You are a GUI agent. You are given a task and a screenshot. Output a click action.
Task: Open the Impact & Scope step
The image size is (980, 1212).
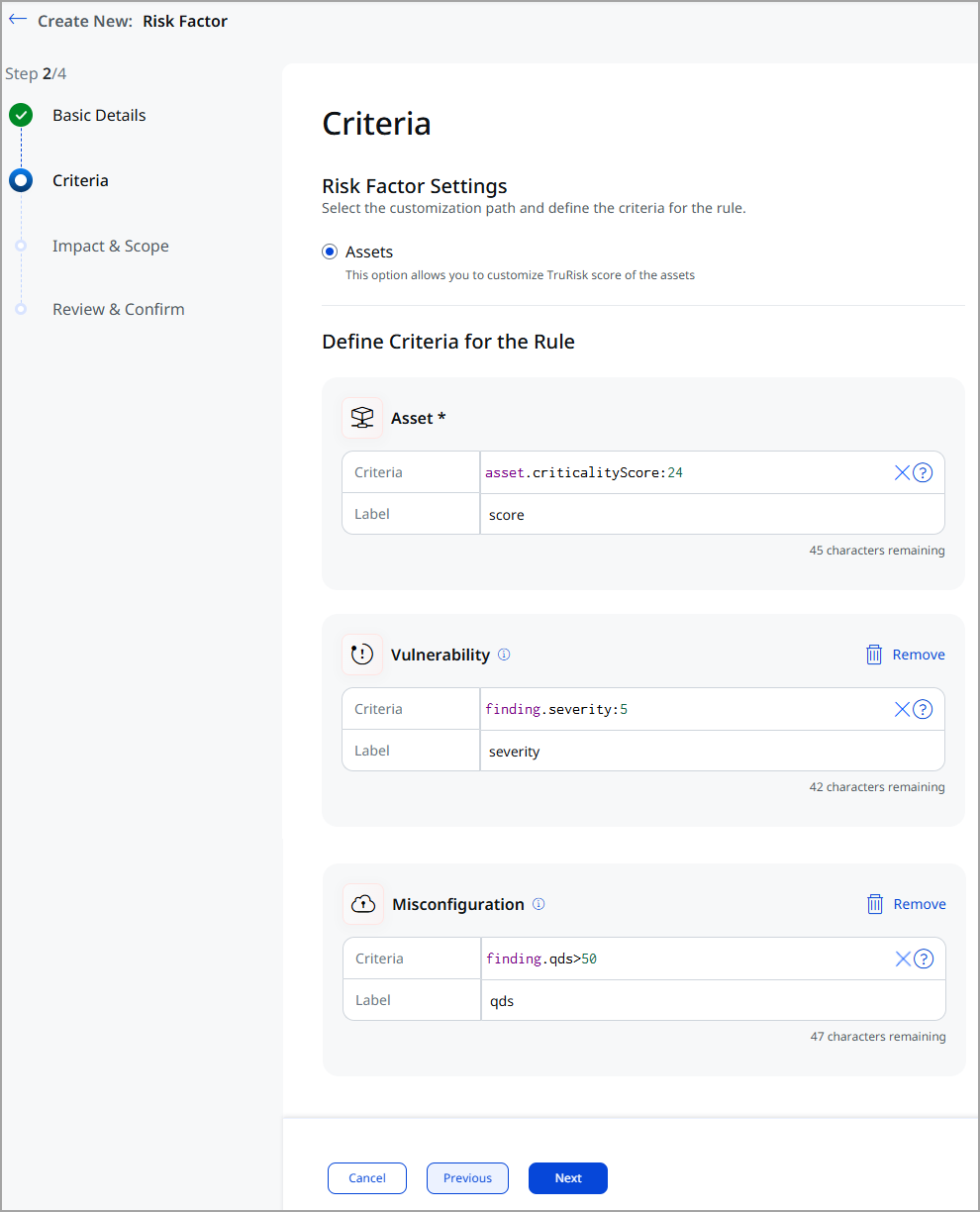[110, 247]
